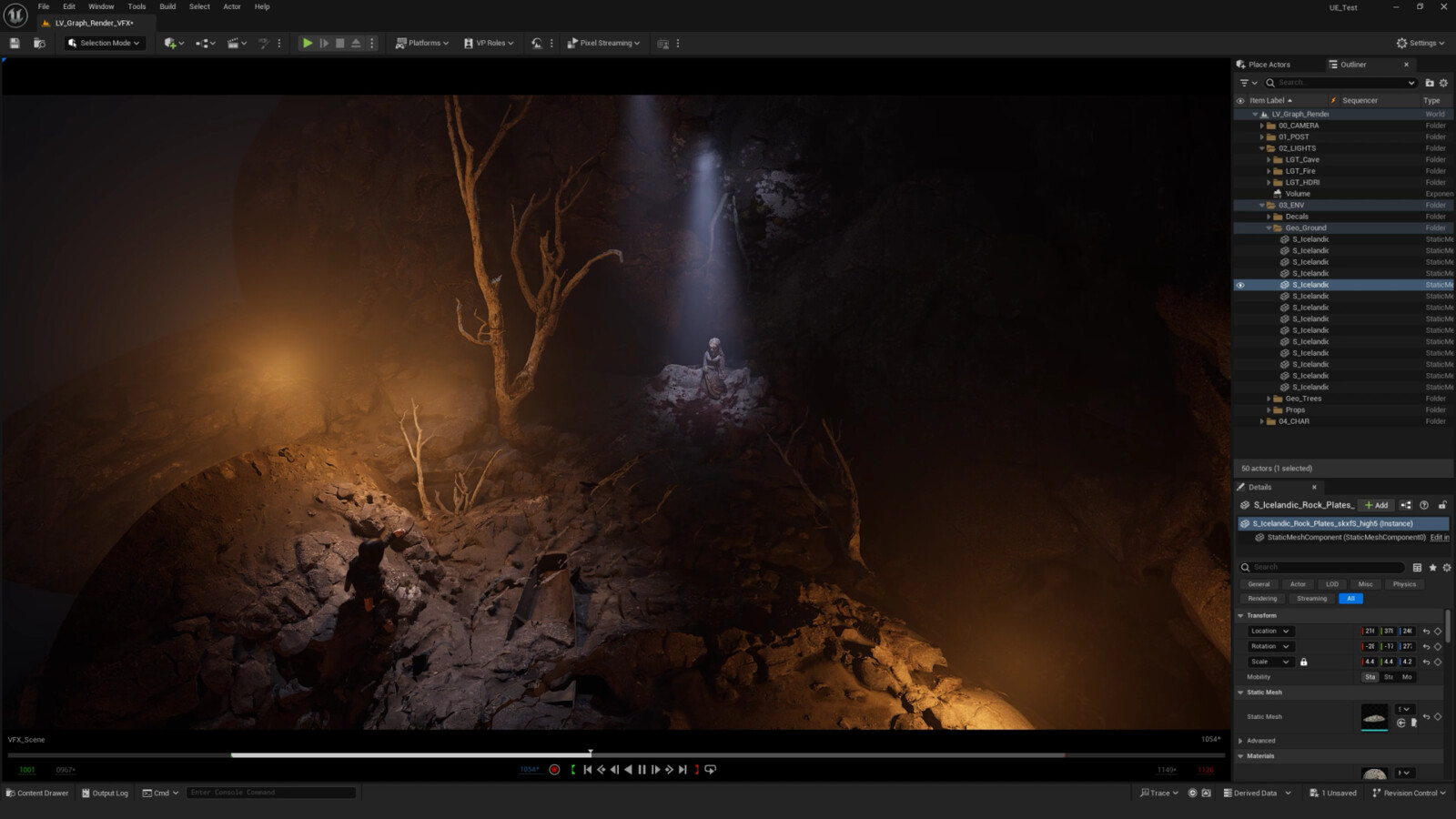Screen dimensions: 1456x819
Task: Set Mobility to Movable
Action: click(1407, 677)
